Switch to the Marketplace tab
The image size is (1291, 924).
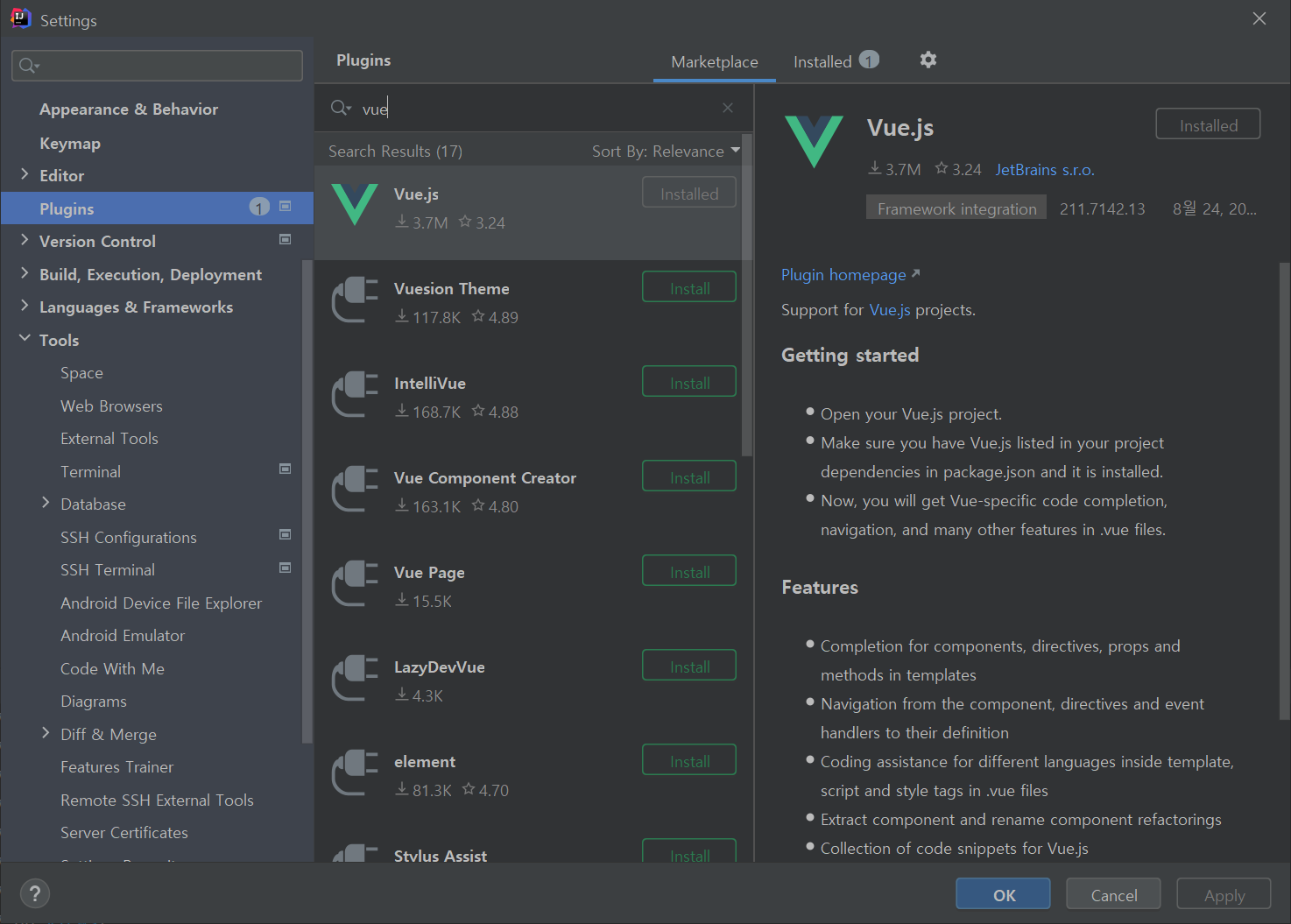point(715,61)
